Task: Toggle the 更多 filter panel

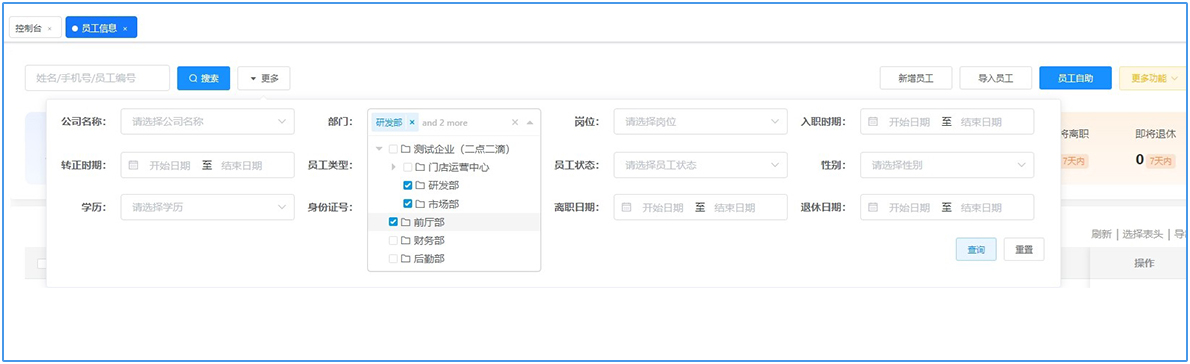Action: (x=263, y=78)
